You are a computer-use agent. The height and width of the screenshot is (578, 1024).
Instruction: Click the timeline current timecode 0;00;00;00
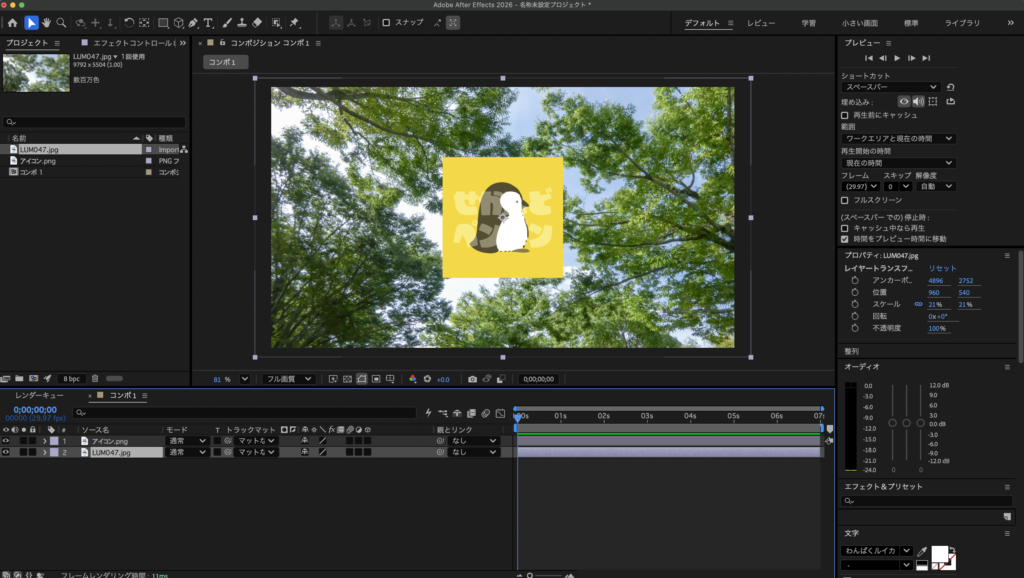tap(35, 409)
